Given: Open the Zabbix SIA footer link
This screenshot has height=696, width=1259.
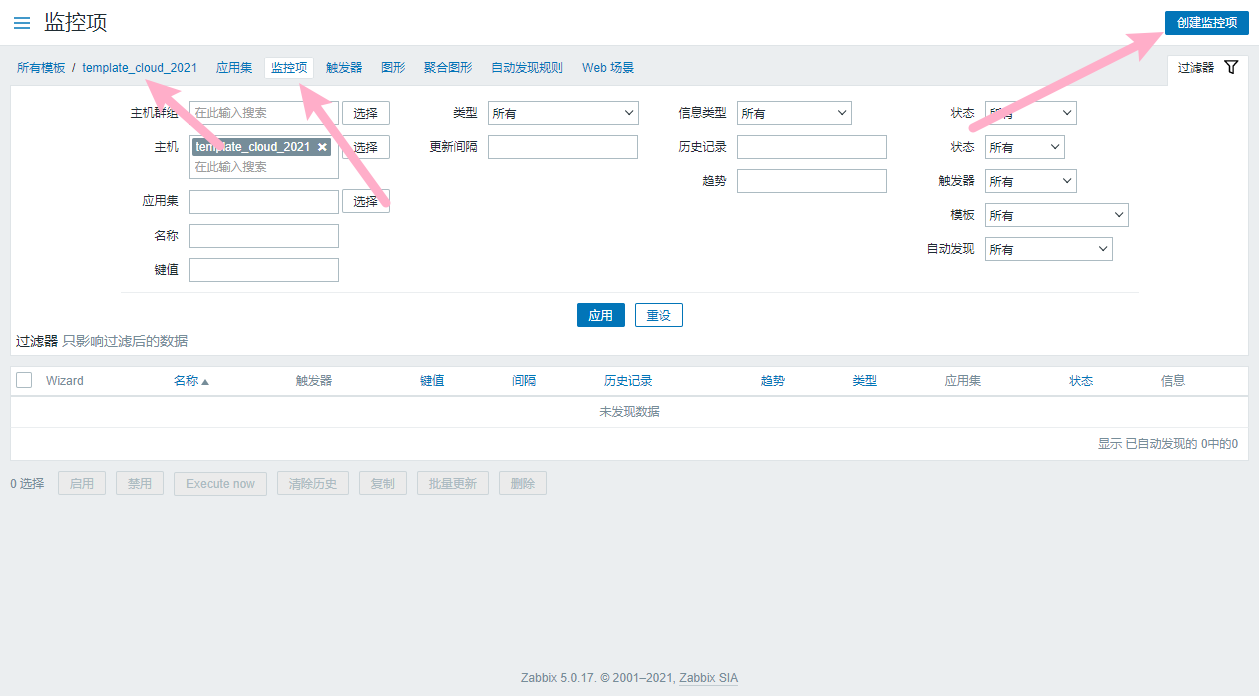Looking at the screenshot, I should [708, 678].
